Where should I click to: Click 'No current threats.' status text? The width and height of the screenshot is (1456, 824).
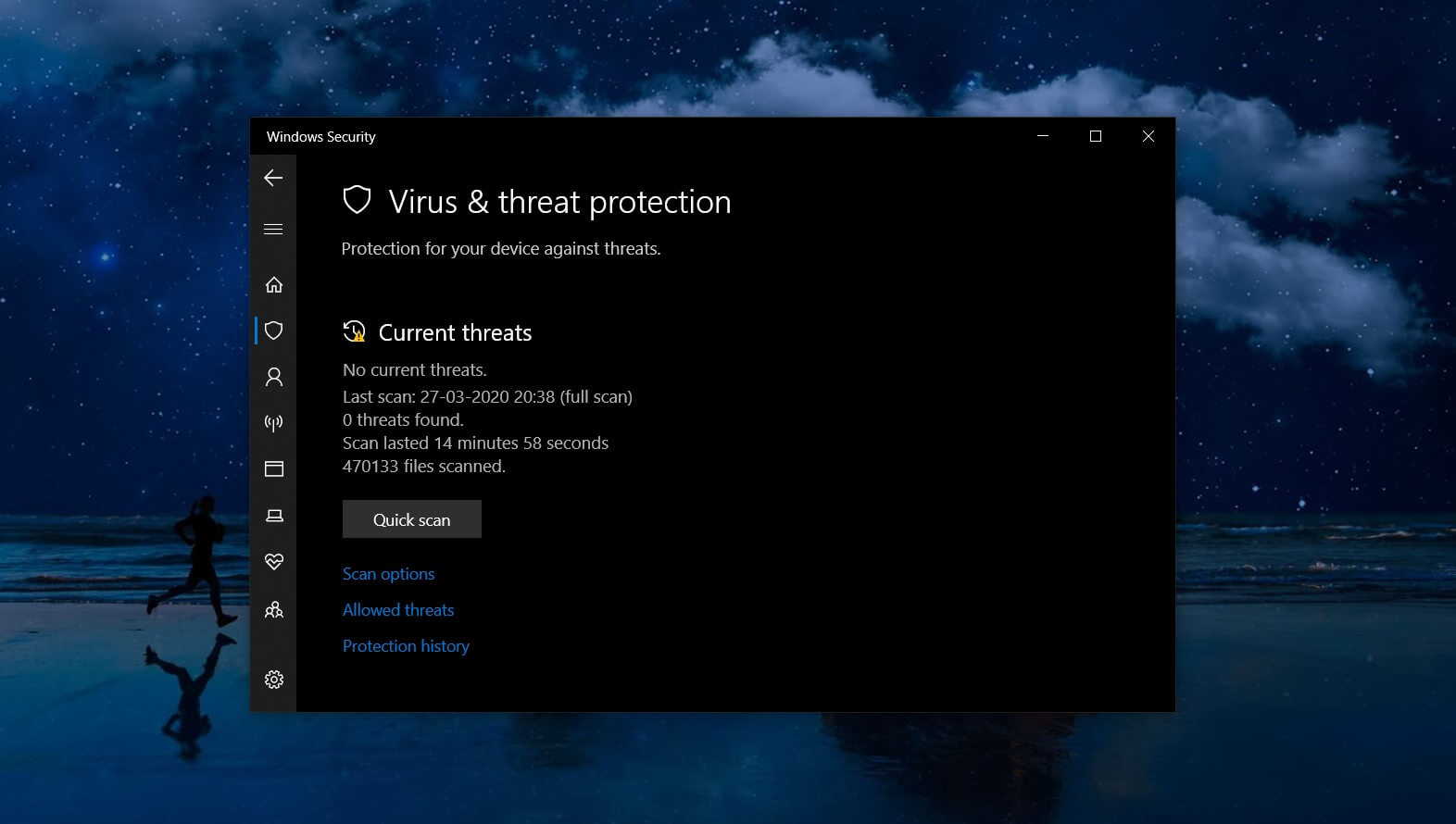tap(415, 370)
